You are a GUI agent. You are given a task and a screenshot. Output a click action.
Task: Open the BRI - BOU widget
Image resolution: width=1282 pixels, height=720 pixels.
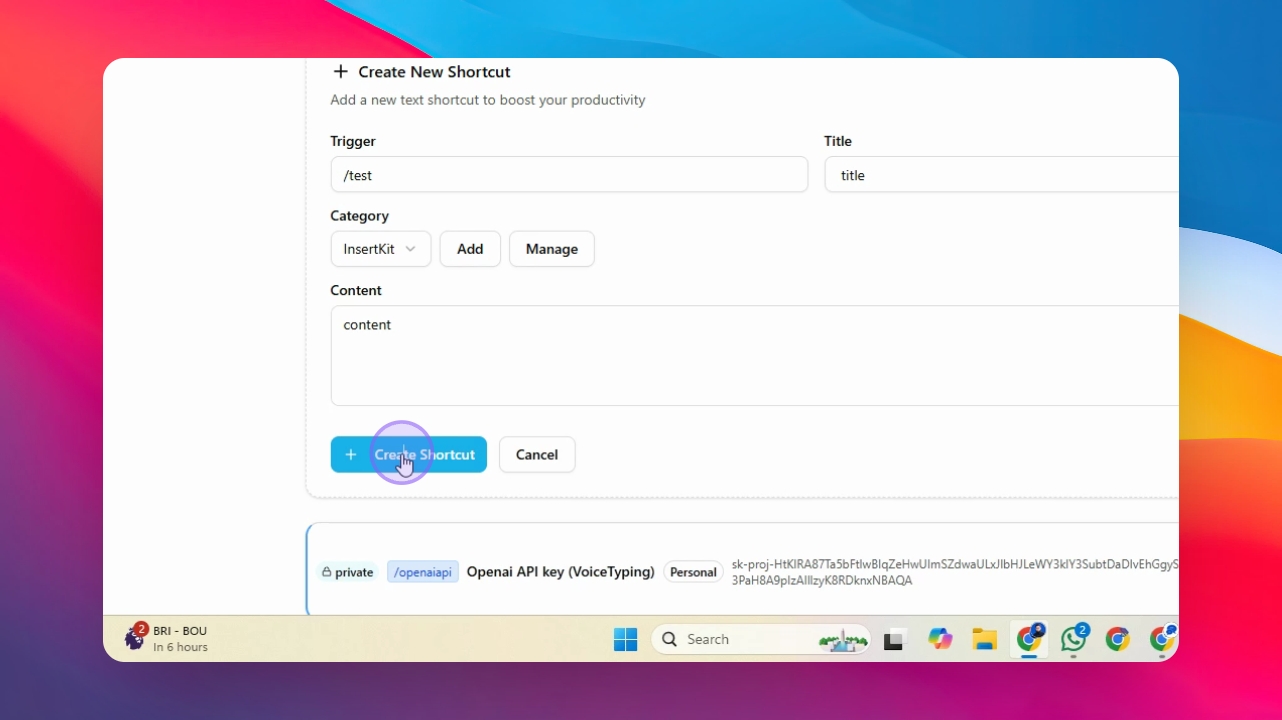click(166, 638)
